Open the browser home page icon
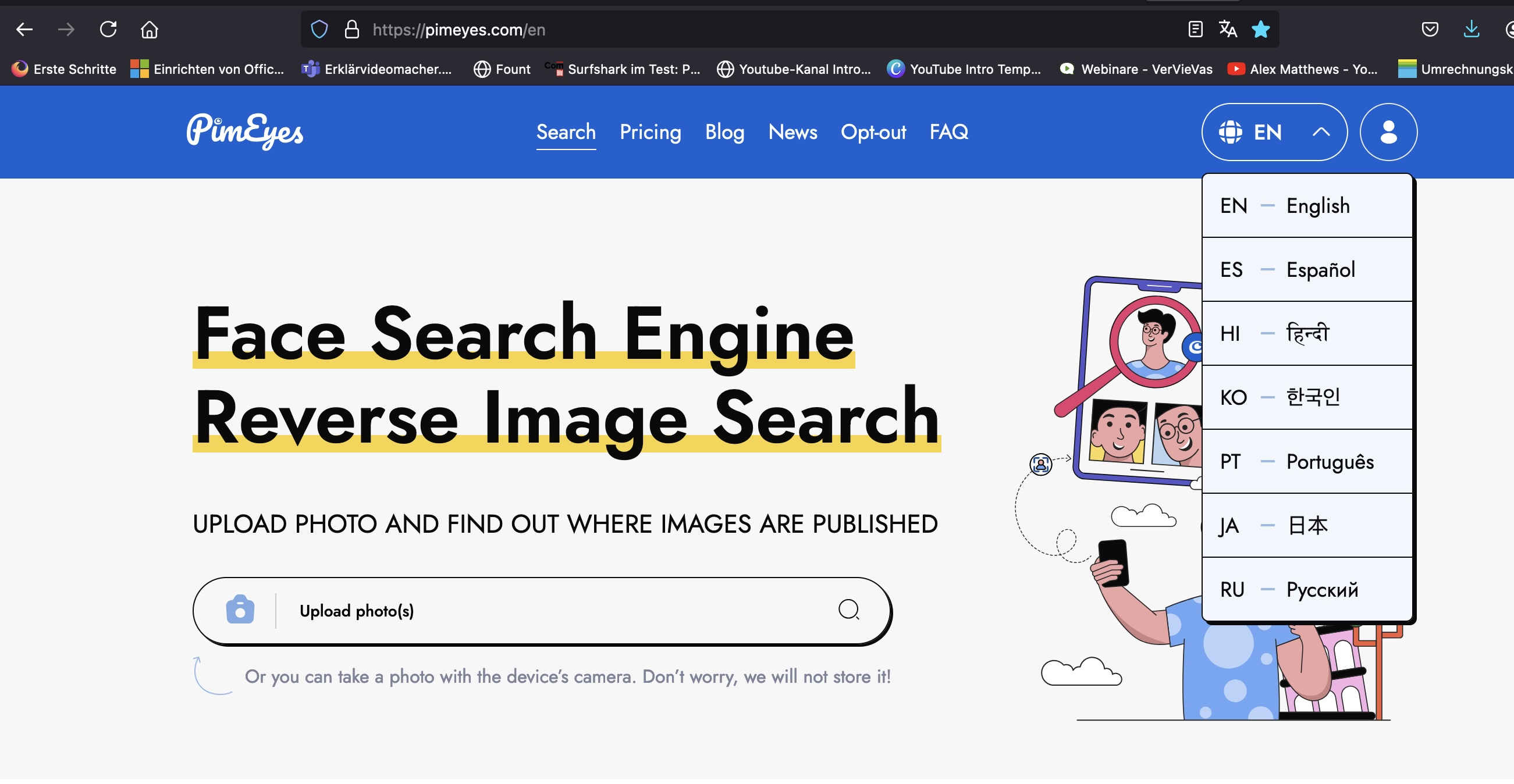Image resolution: width=1514 pixels, height=784 pixels. [x=150, y=28]
